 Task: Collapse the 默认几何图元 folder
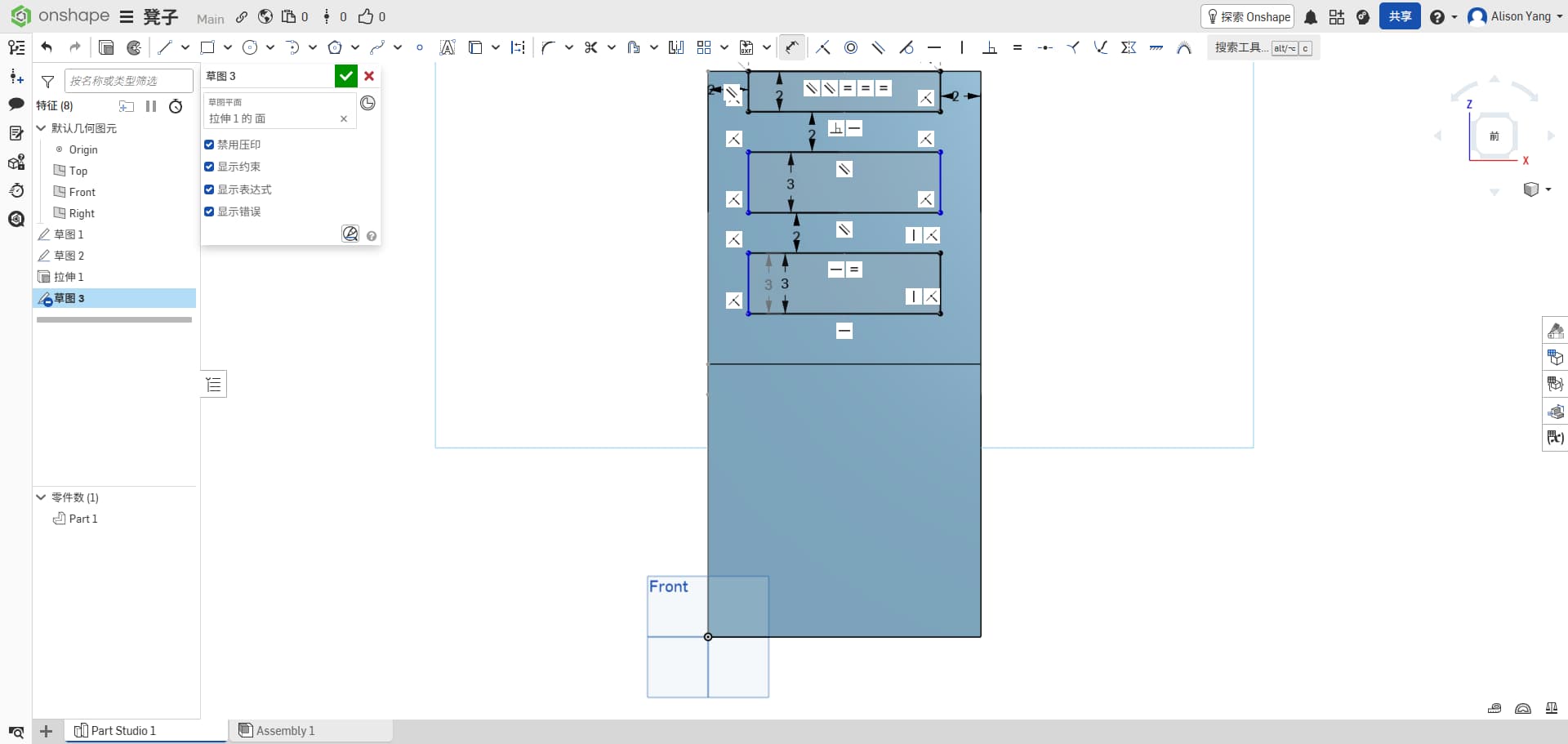pyautogui.click(x=41, y=128)
